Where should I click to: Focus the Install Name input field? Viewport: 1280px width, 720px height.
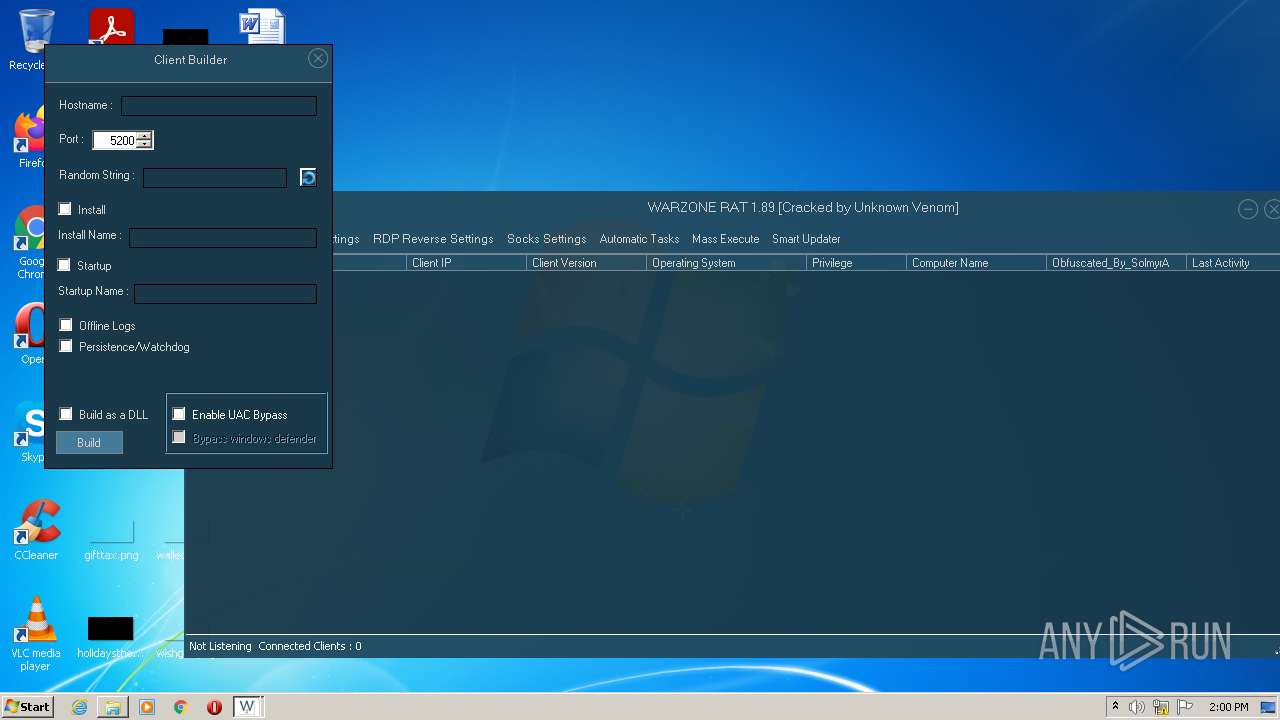tap(223, 237)
